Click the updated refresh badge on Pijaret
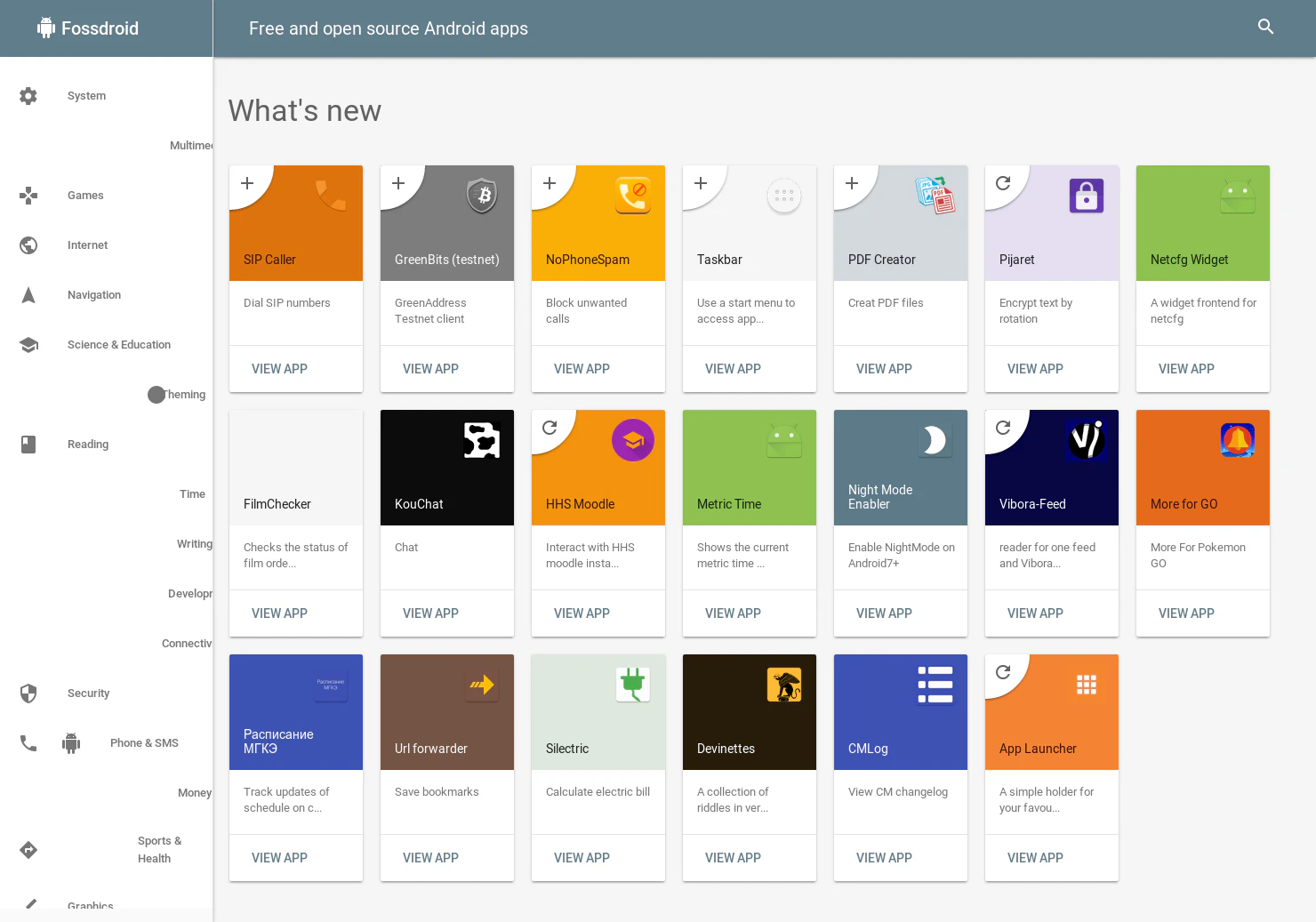The width and height of the screenshot is (1316, 922). tap(1003, 183)
